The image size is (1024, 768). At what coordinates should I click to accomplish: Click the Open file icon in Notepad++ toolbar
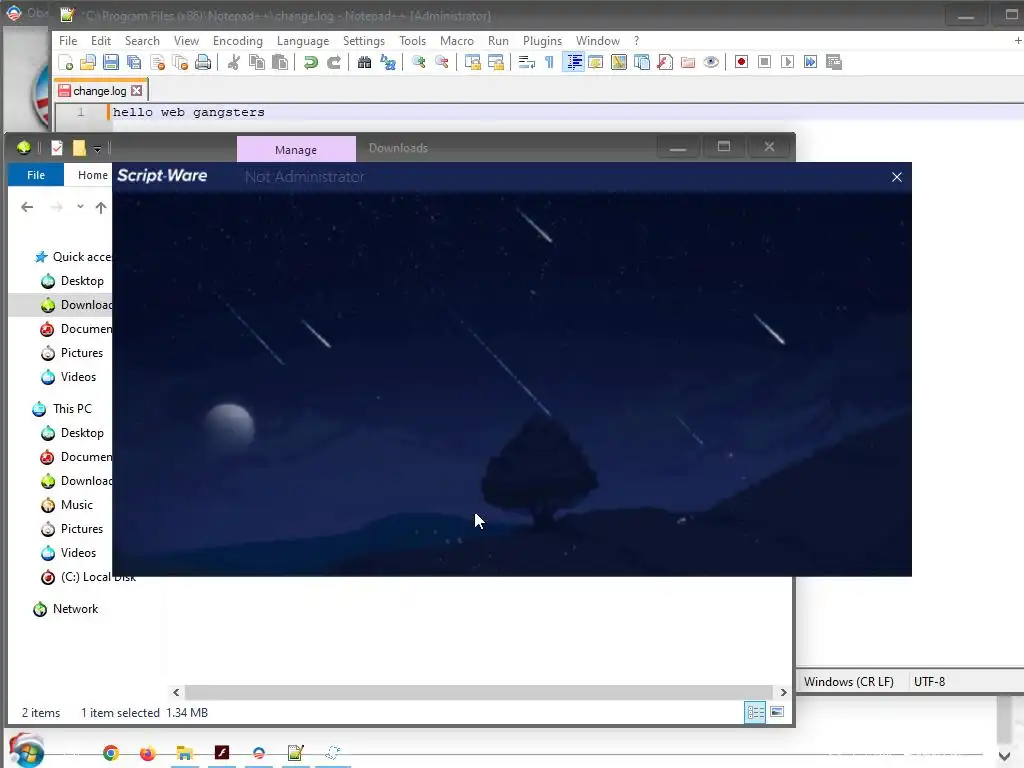tap(88, 62)
